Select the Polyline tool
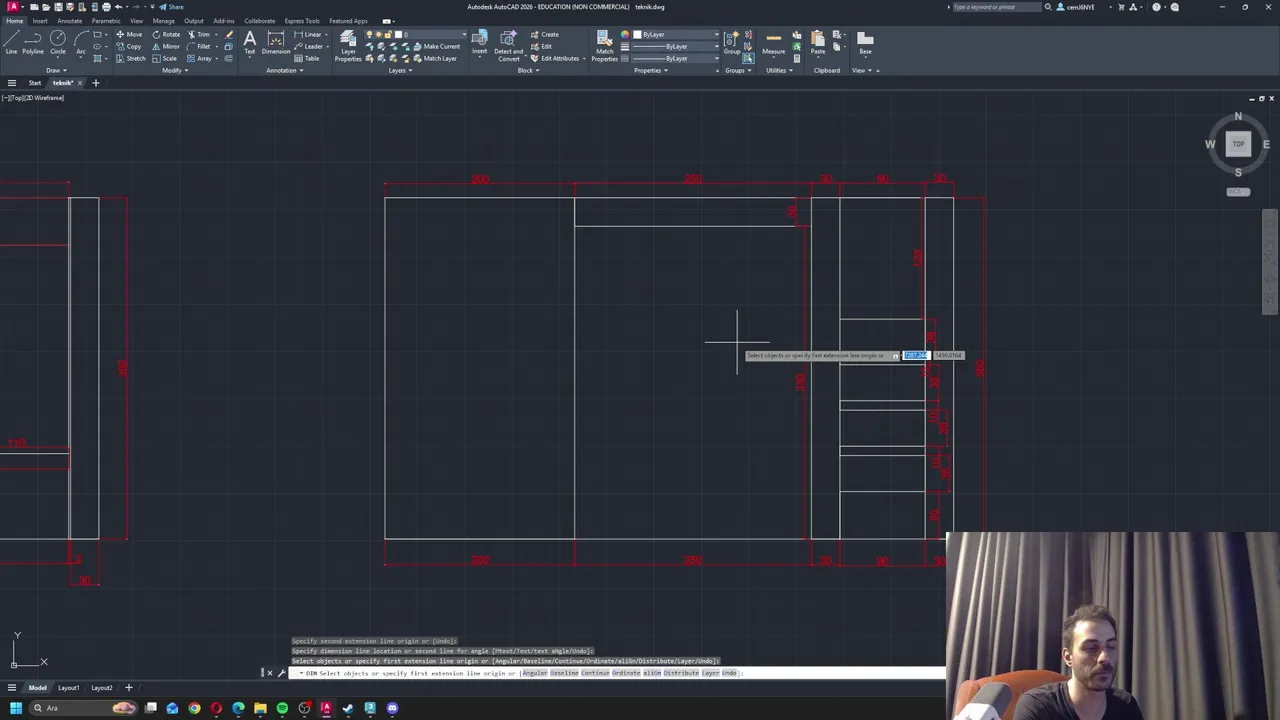 [33, 42]
